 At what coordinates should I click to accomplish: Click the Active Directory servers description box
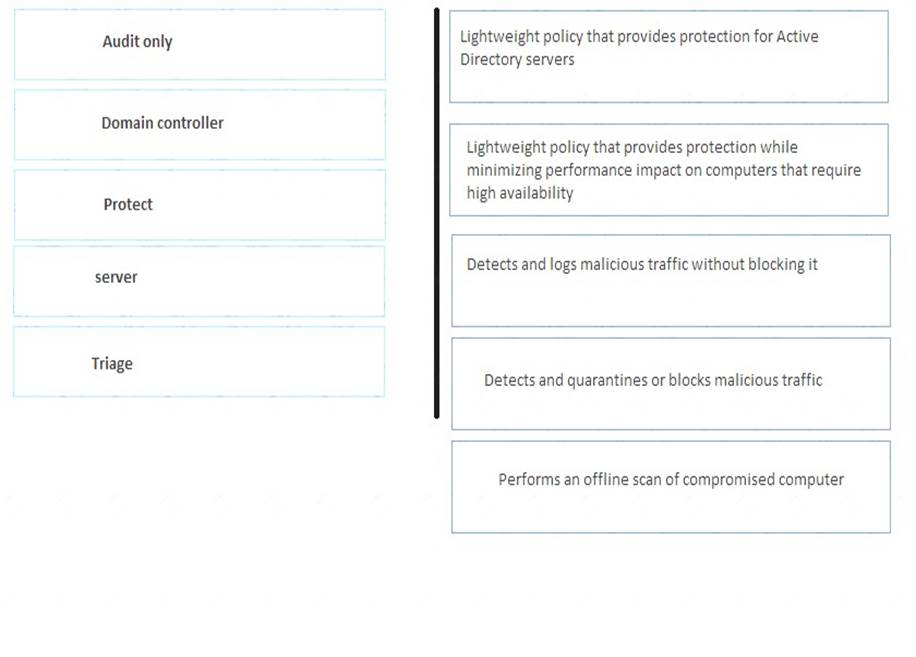click(669, 57)
